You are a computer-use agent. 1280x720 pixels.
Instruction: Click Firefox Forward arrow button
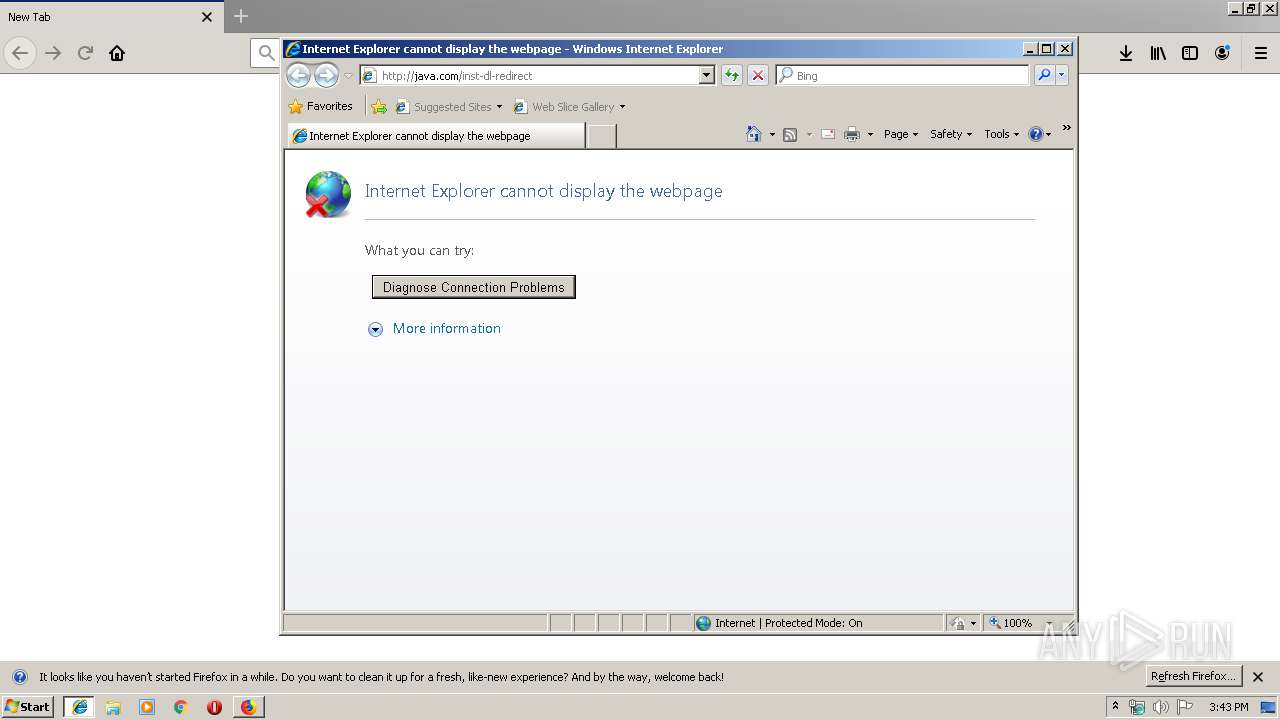coord(53,53)
